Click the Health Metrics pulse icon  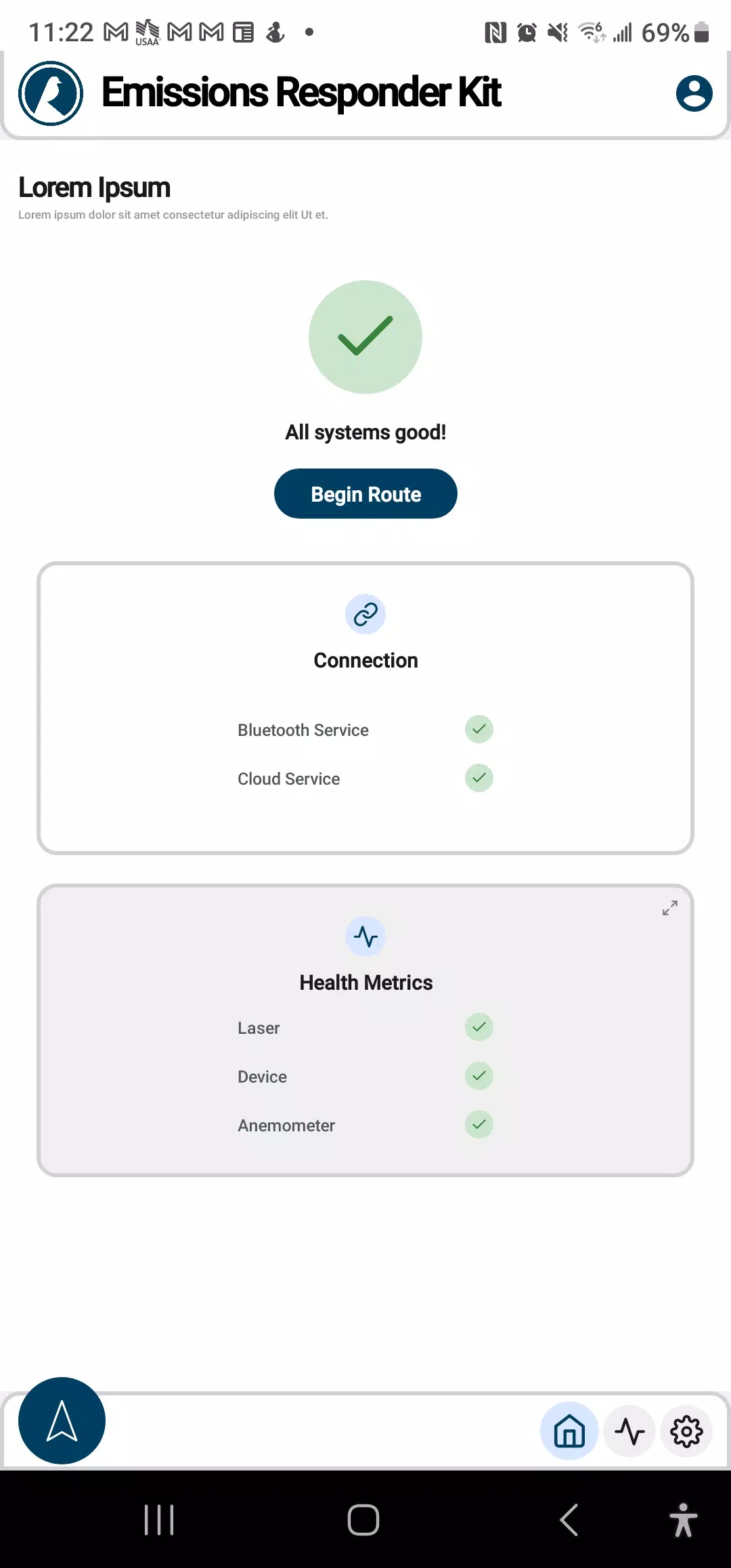coord(365,936)
